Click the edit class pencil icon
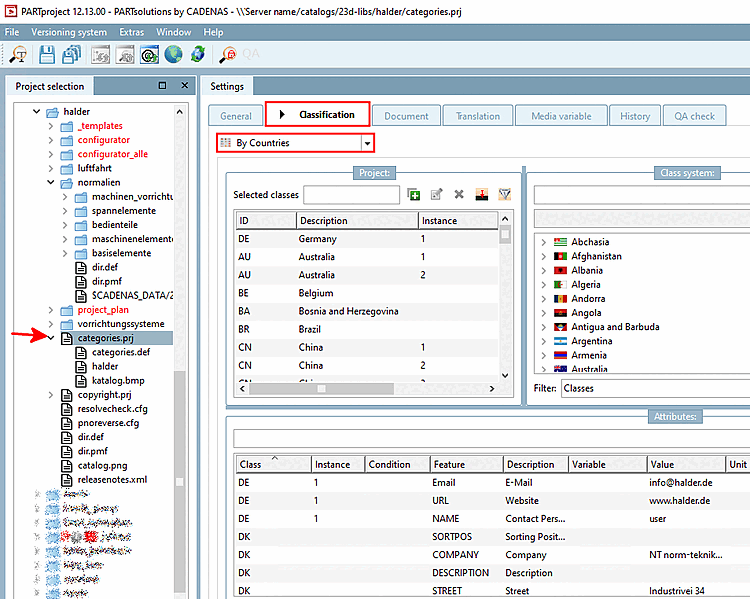 (436, 194)
